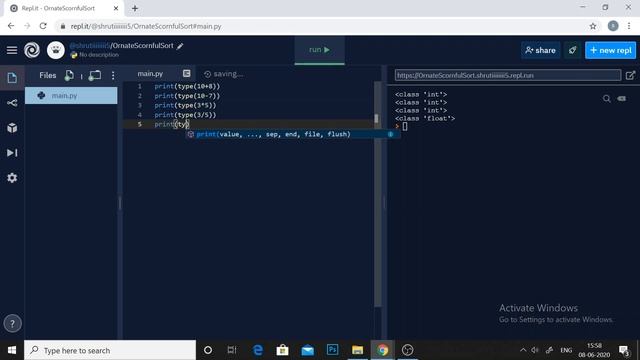640x360 pixels.
Task: Open OBS Studio from taskbar
Action: [x=407, y=350]
